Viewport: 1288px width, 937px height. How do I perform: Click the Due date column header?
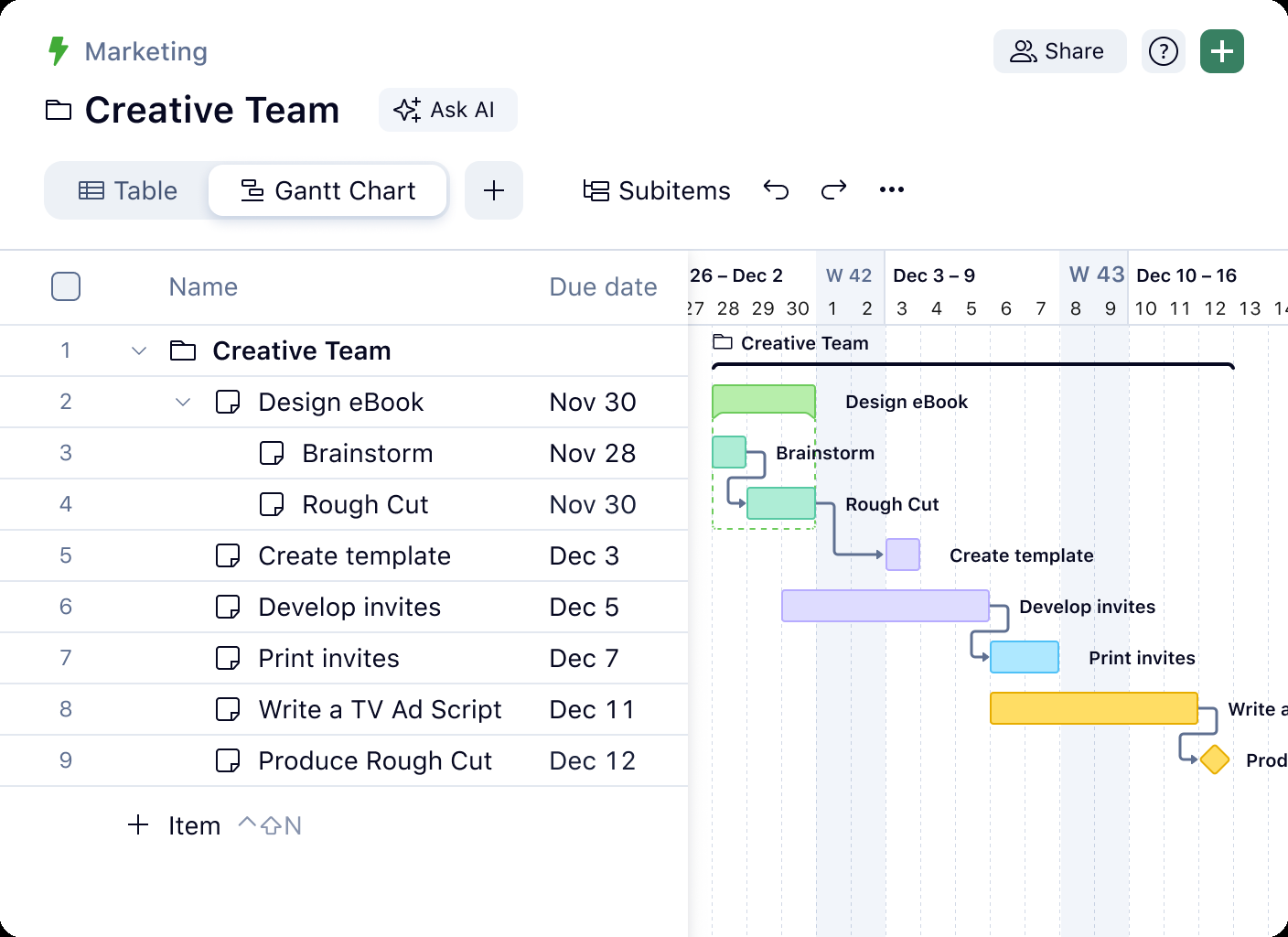tap(603, 287)
